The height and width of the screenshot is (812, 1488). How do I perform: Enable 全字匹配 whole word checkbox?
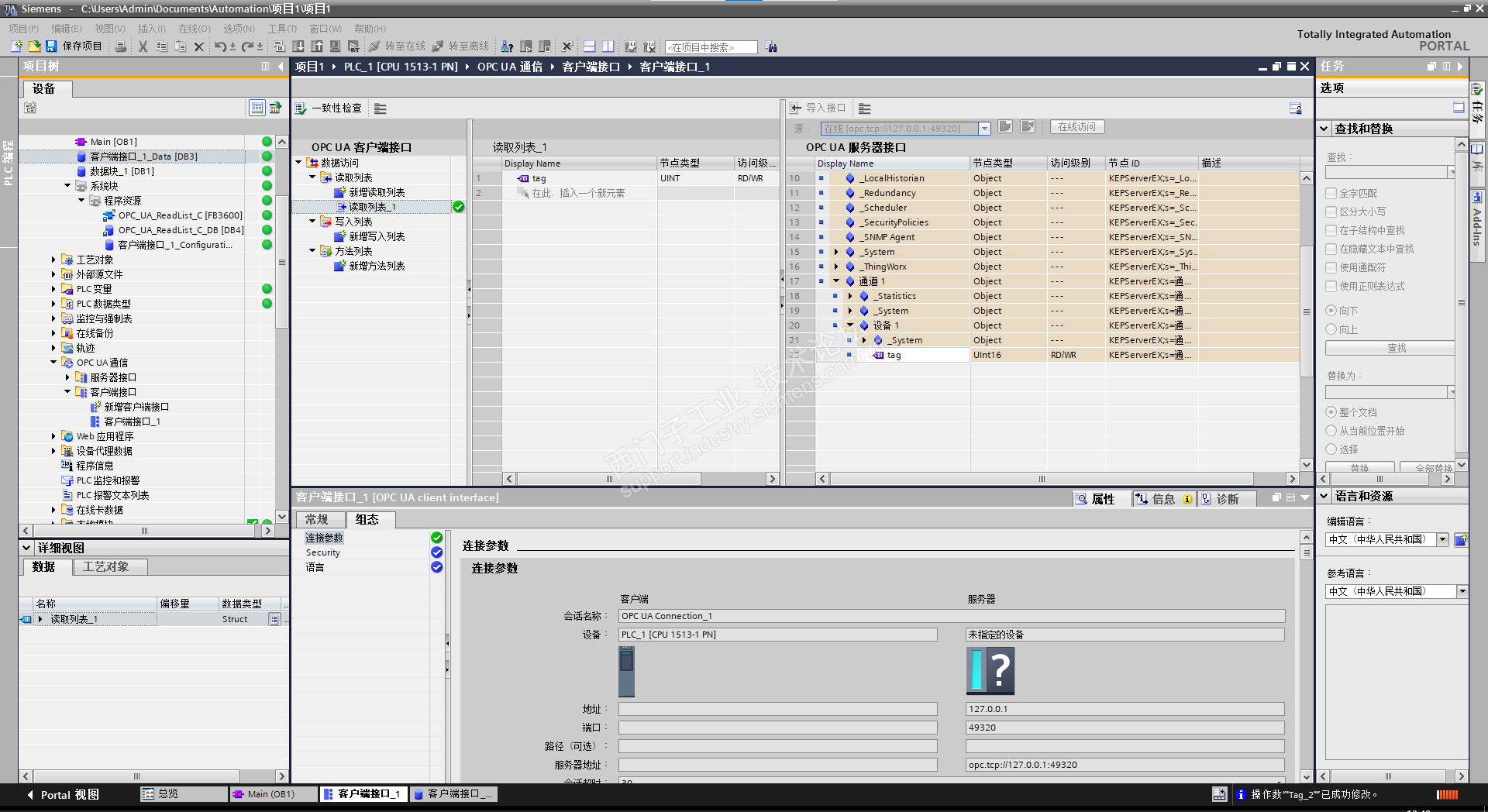pyautogui.click(x=1331, y=193)
